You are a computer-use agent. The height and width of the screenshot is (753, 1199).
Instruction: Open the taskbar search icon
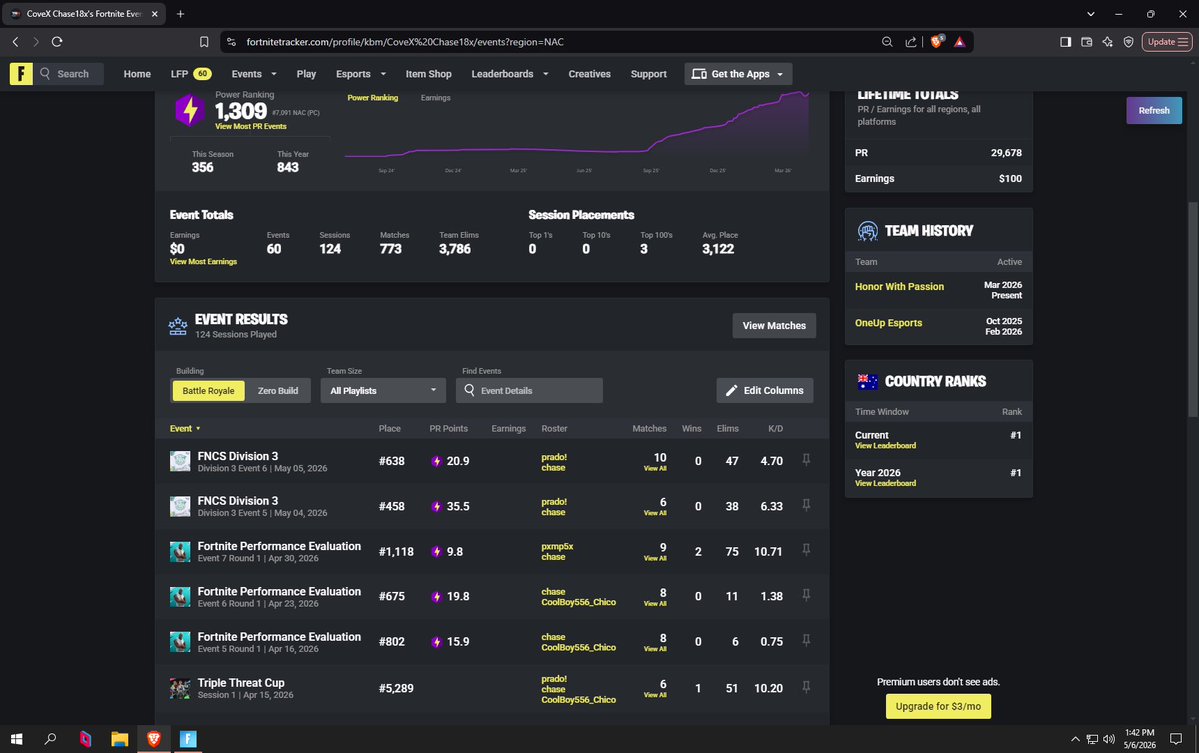50,738
